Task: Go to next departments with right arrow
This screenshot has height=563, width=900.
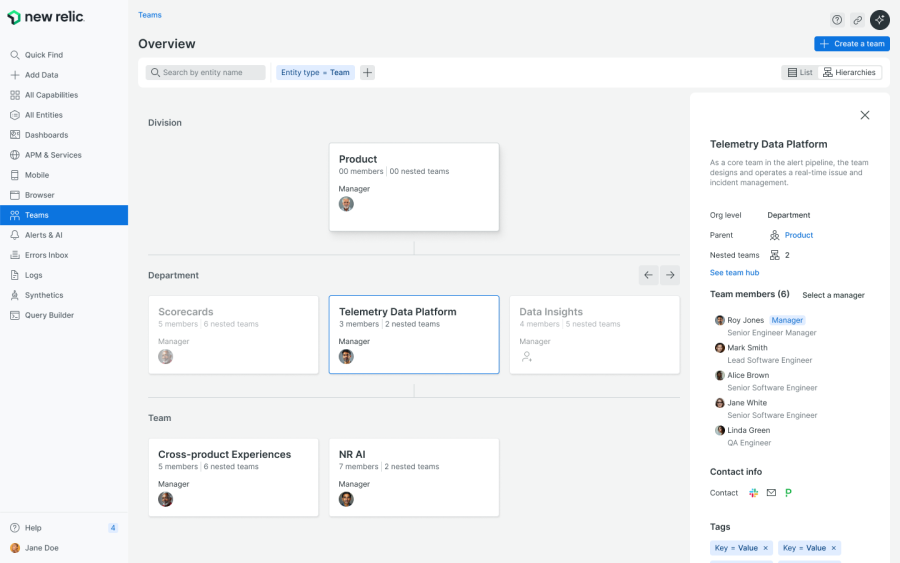Action: click(670, 275)
